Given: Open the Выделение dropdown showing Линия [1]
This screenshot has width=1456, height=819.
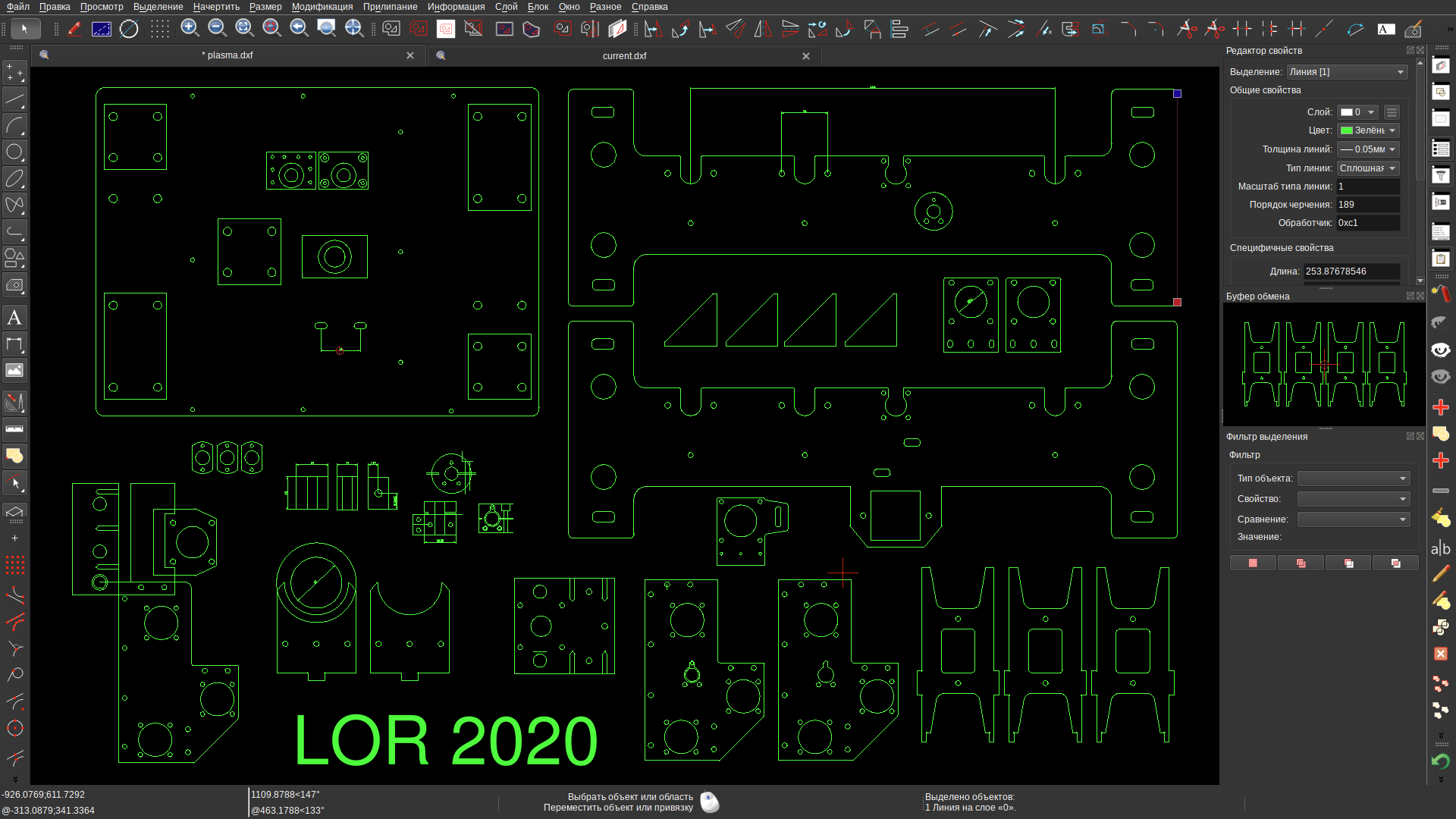Looking at the screenshot, I should [x=1347, y=72].
